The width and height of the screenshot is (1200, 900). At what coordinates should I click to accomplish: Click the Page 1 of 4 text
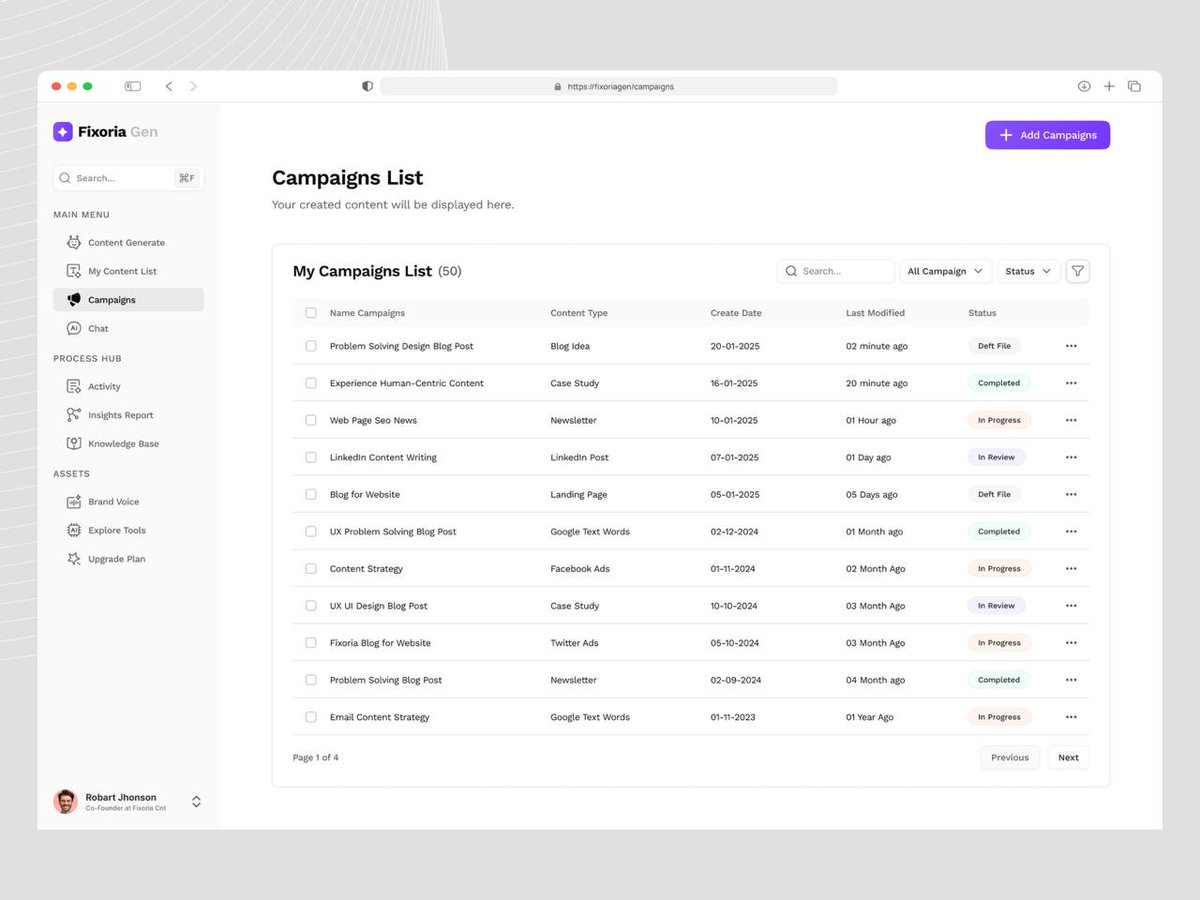316,758
